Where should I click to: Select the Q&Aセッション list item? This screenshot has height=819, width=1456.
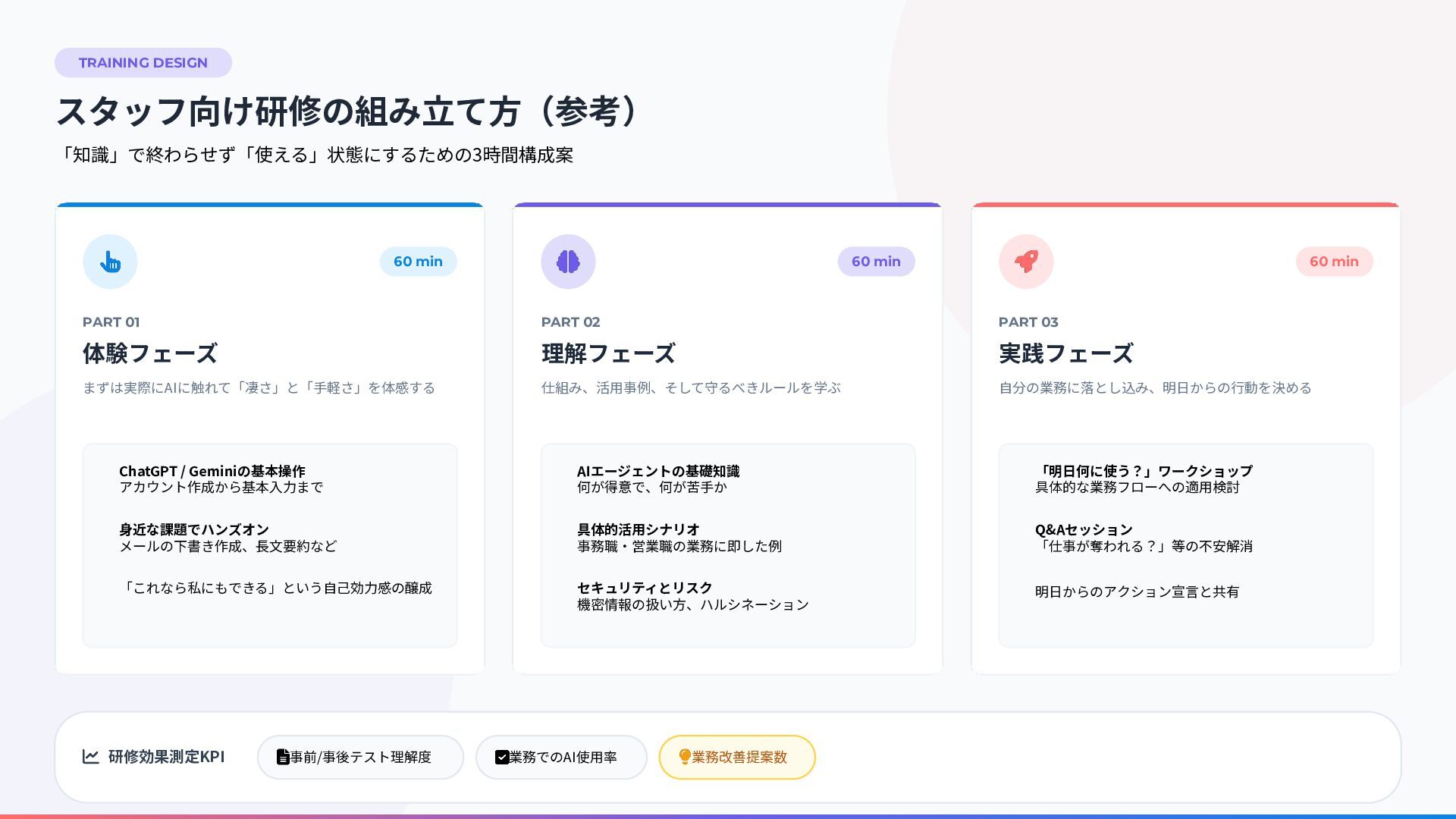1084,529
